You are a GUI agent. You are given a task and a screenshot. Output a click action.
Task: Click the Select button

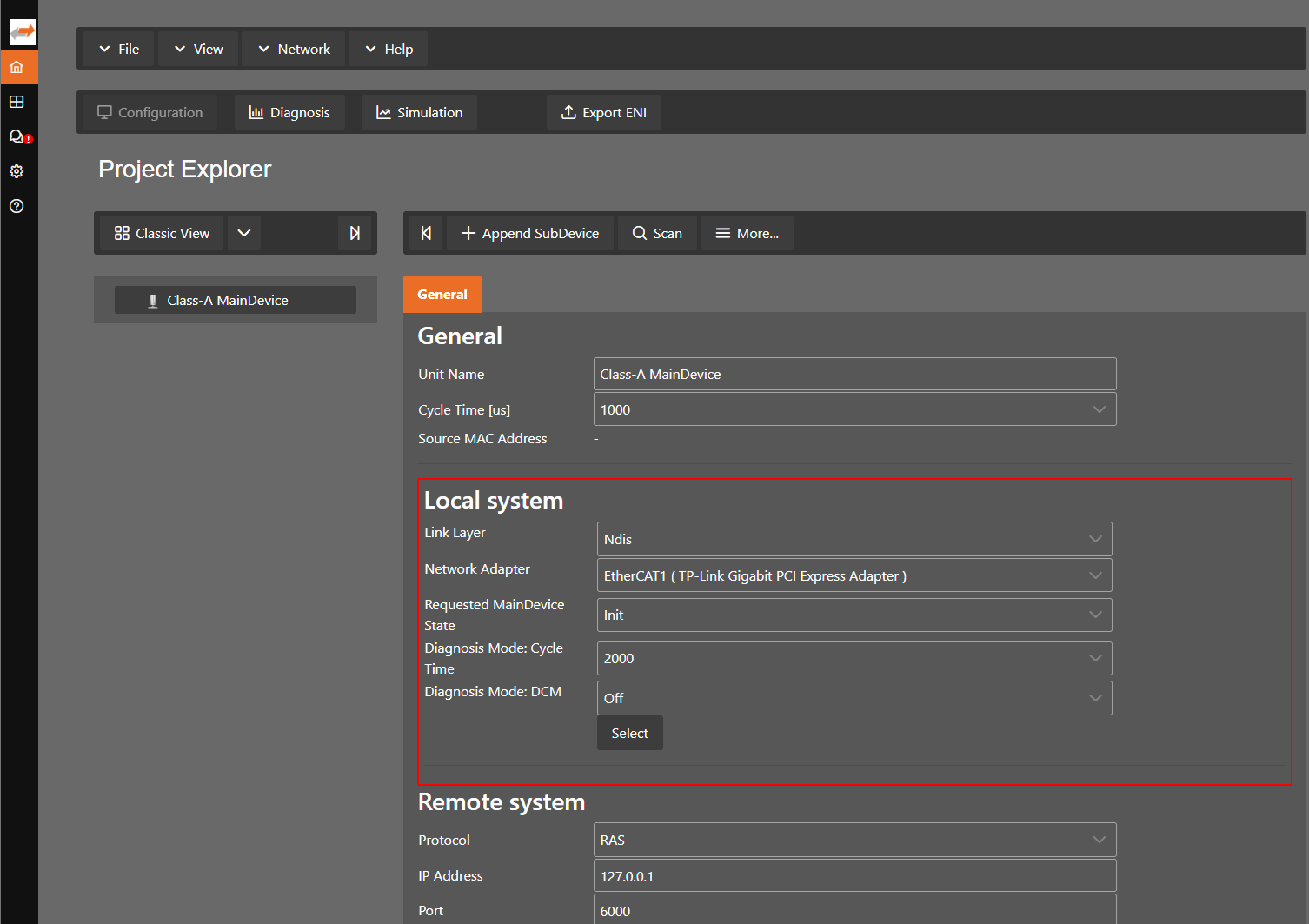click(630, 733)
